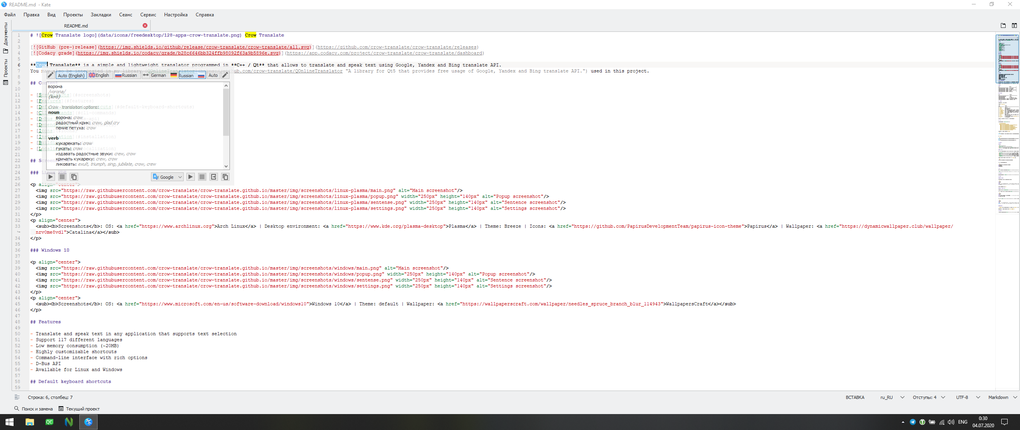Screen dimensions: 1020x430
Task: Click the translation popup scroll up arrow
Action: [226, 85]
